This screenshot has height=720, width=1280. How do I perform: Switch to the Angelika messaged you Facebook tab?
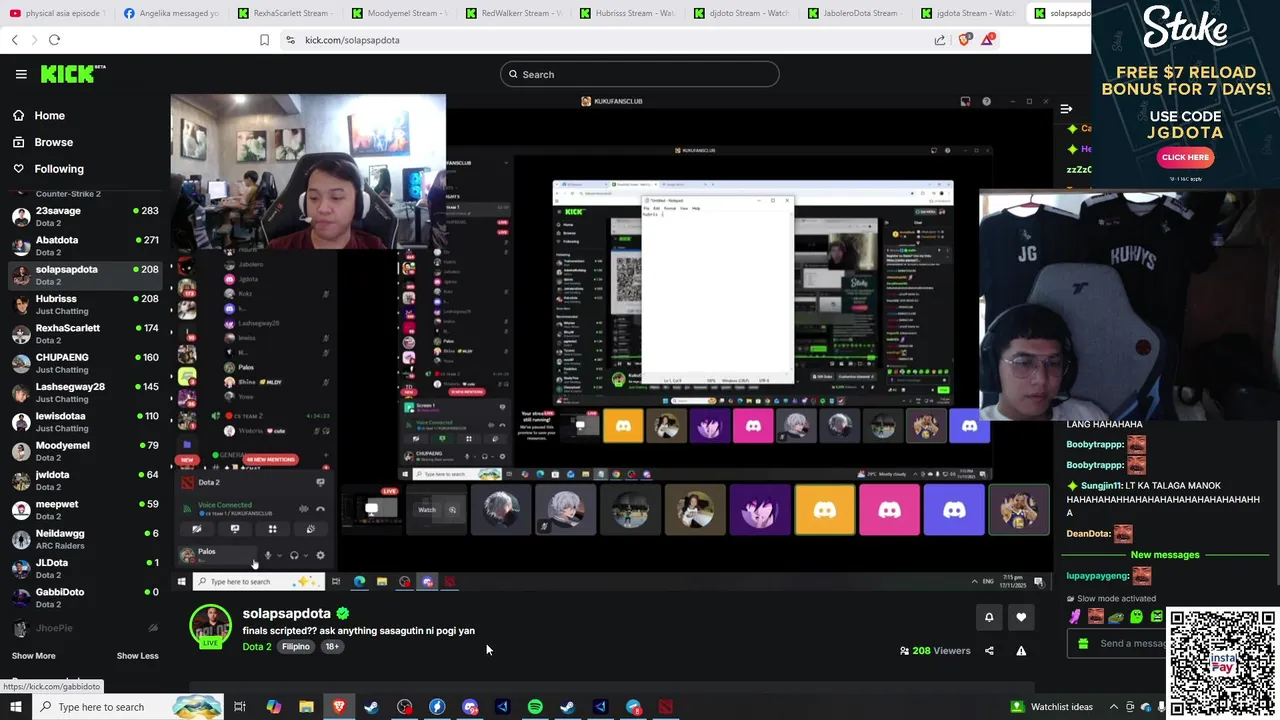[x=173, y=13]
